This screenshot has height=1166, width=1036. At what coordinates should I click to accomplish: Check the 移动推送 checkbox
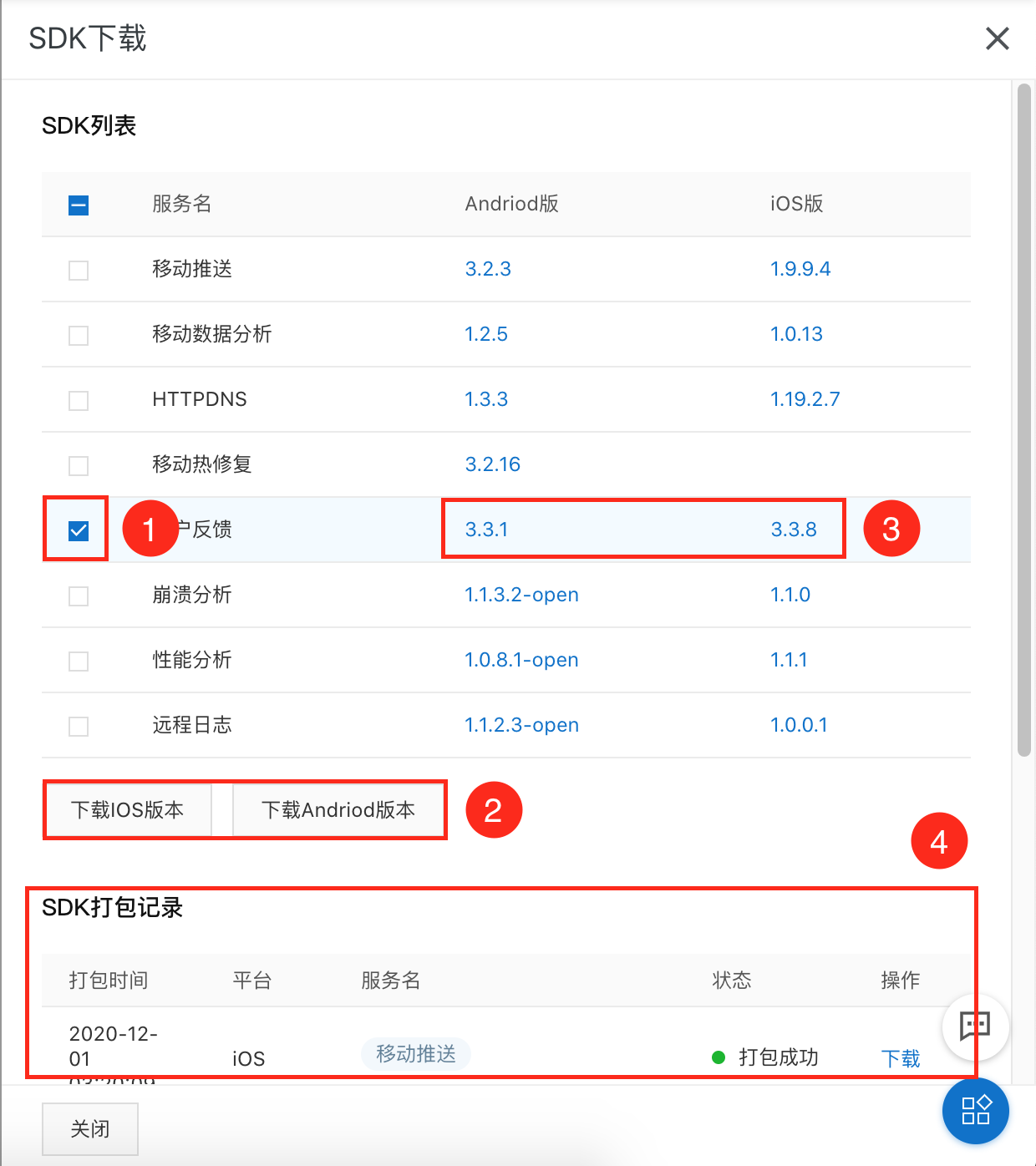79,270
